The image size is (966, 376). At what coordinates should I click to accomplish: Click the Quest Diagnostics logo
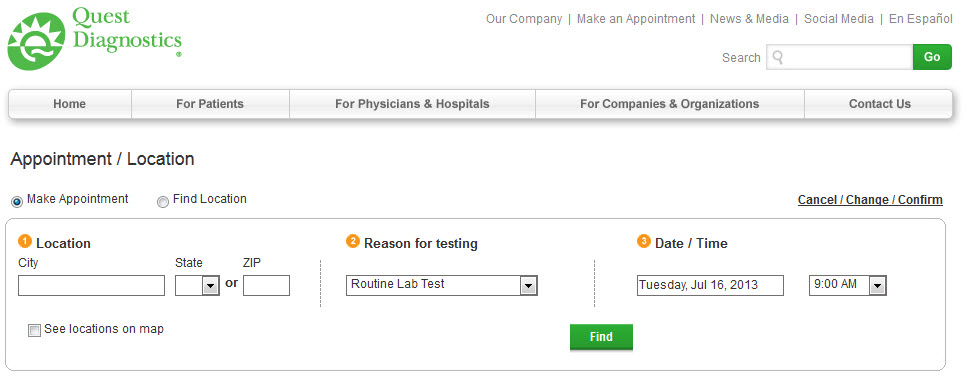(95, 38)
